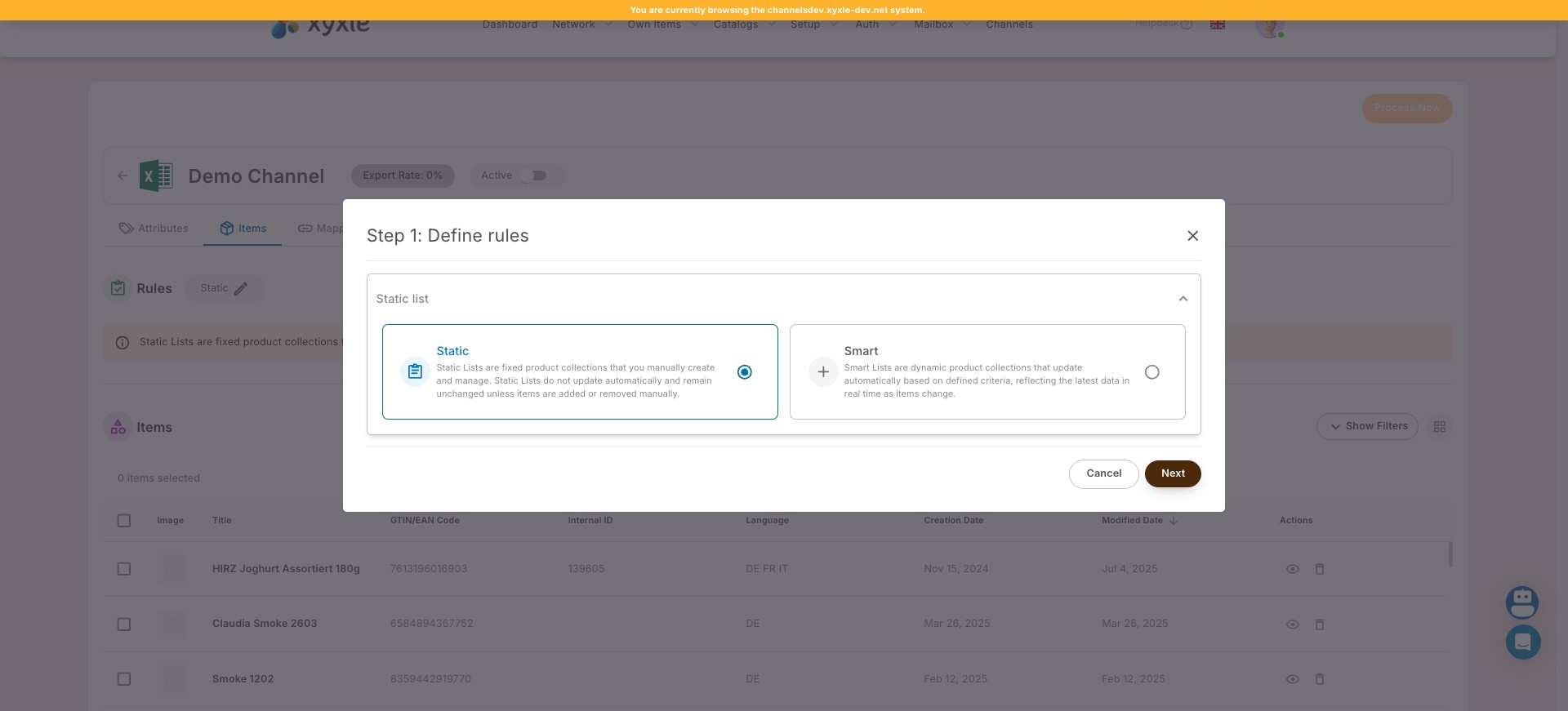Switch to grid view layout icon
The height and width of the screenshot is (711, 1568).
click(1439, 427)
